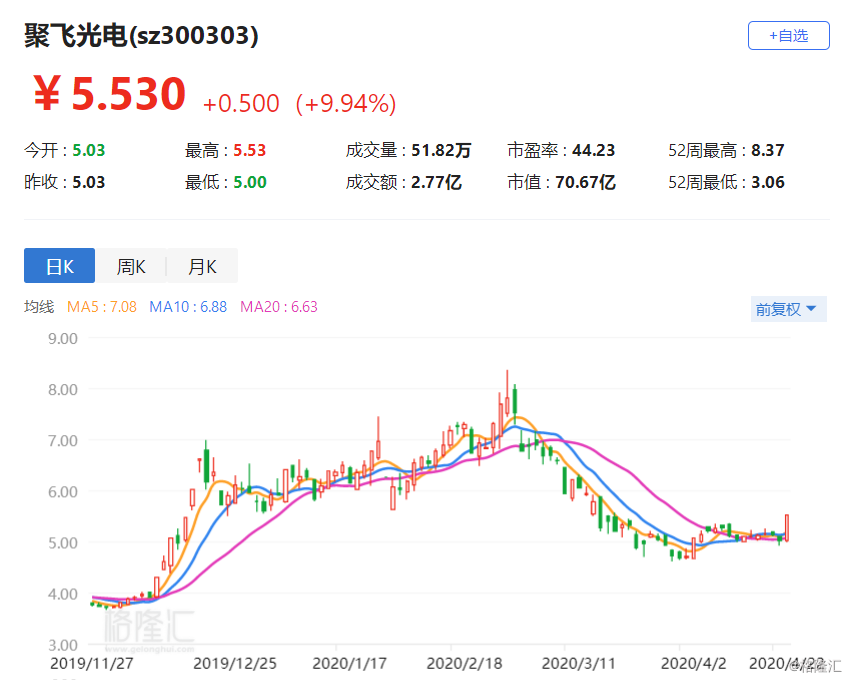Click the MA10 : 6.88 legend label

[x=188, y=307]
